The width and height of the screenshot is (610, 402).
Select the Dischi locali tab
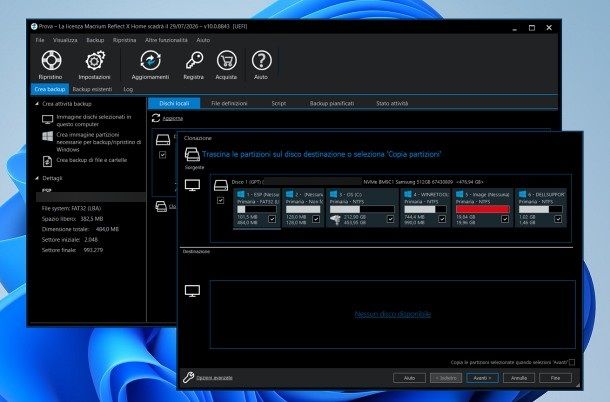click(x=174, y=104)
